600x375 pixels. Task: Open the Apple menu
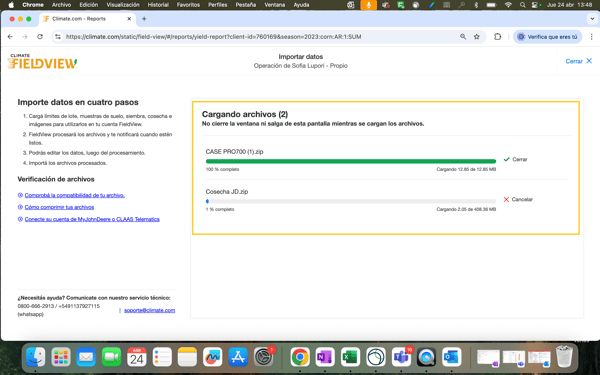[11, 5]
